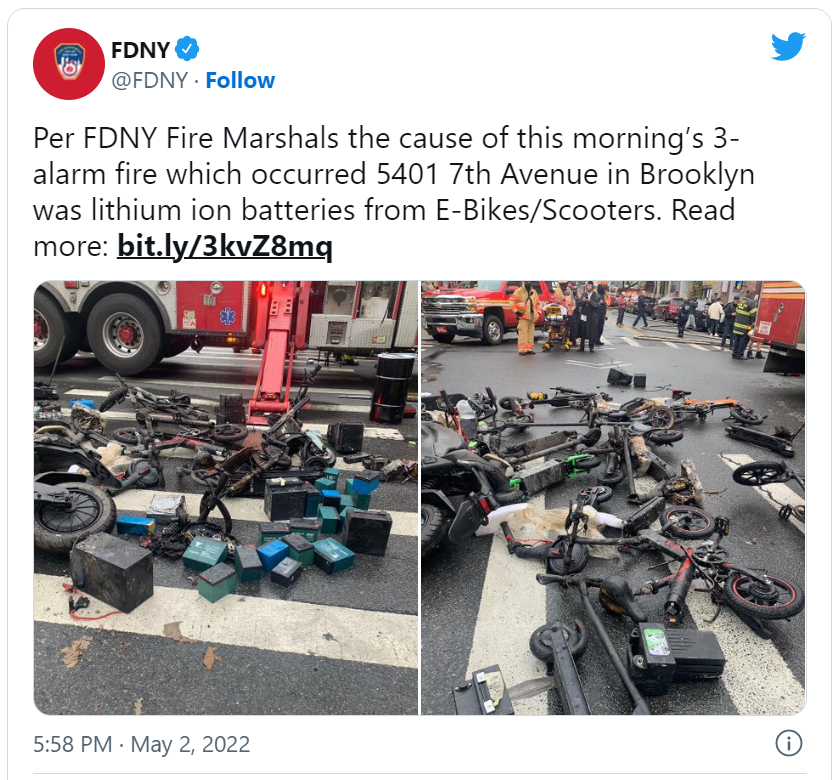840x780 pixels.
Task: Click the tweet info icon
Action: (789, 743)
